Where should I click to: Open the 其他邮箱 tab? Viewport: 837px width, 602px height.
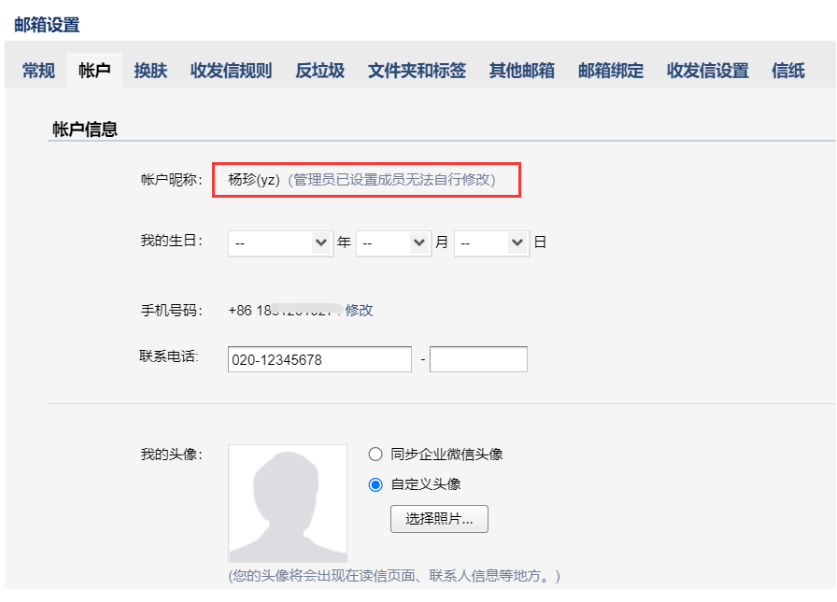[521, 71]
